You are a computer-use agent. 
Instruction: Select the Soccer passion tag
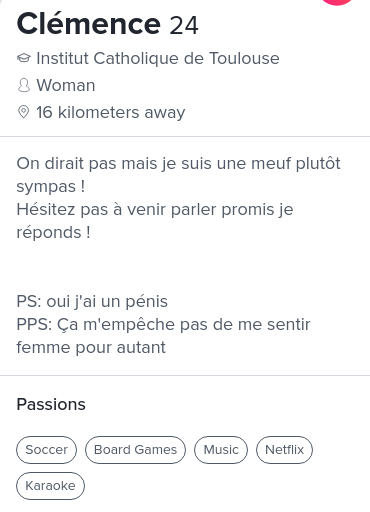46,450
